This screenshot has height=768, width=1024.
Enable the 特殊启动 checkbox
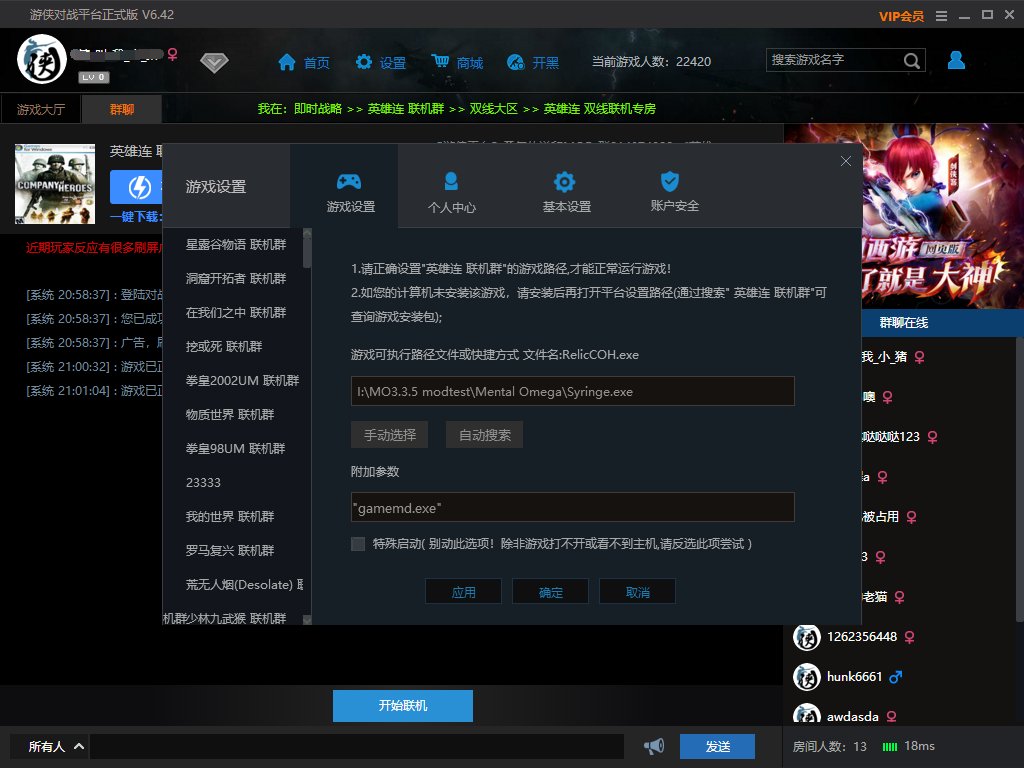[358, 544]
